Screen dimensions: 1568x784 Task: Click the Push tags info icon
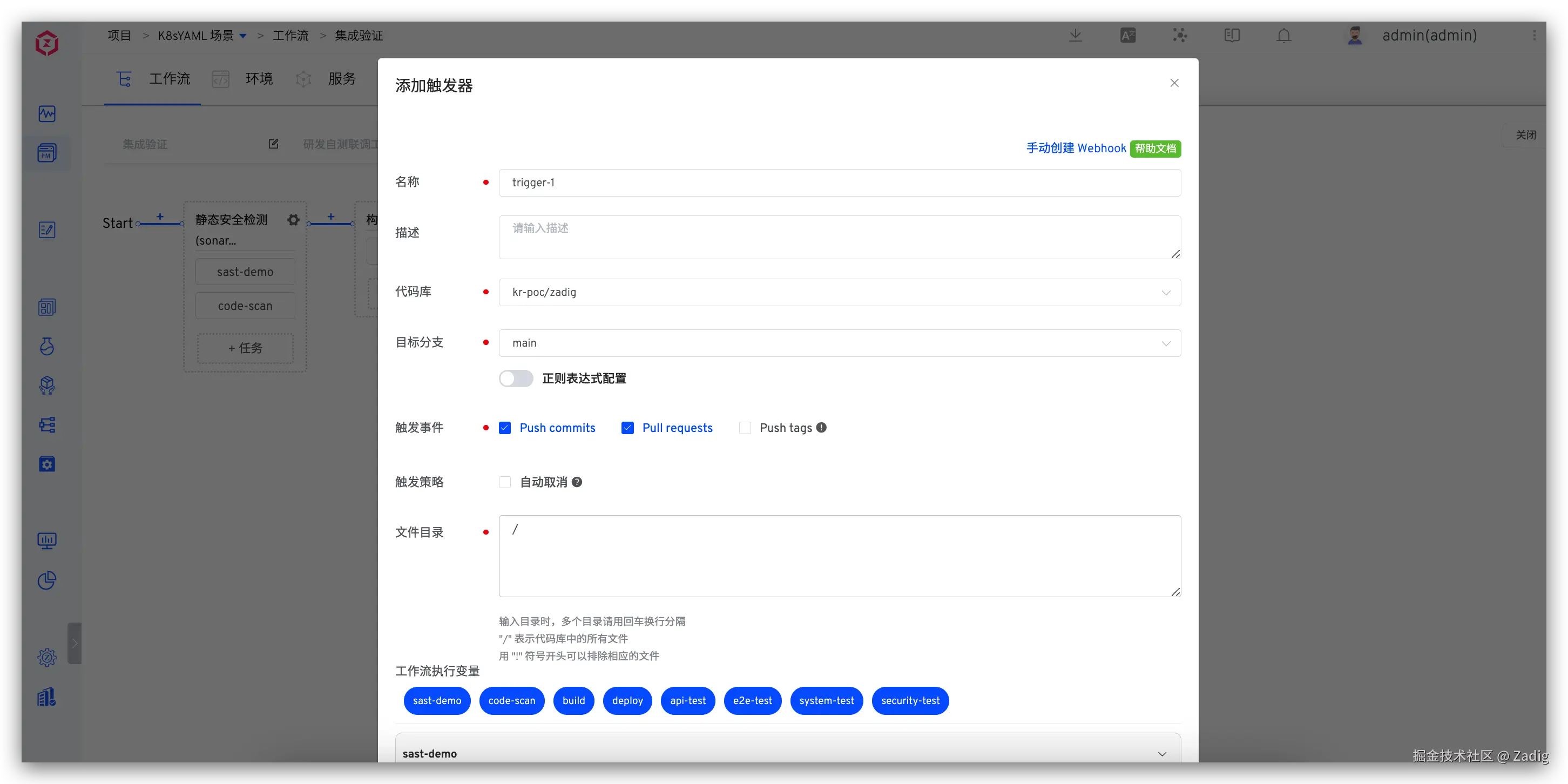(821, 427)
